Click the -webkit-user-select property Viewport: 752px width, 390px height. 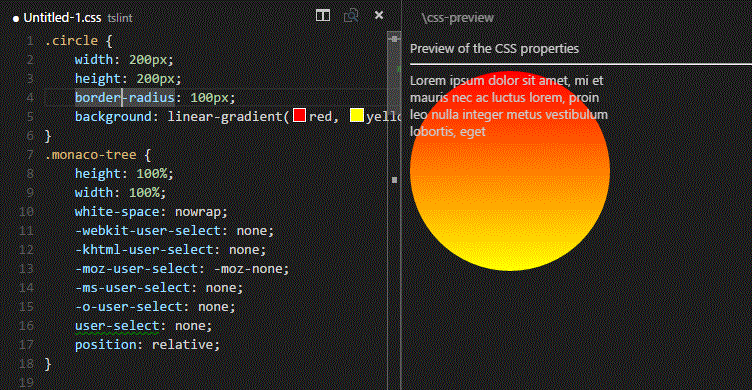click(148, 231)
